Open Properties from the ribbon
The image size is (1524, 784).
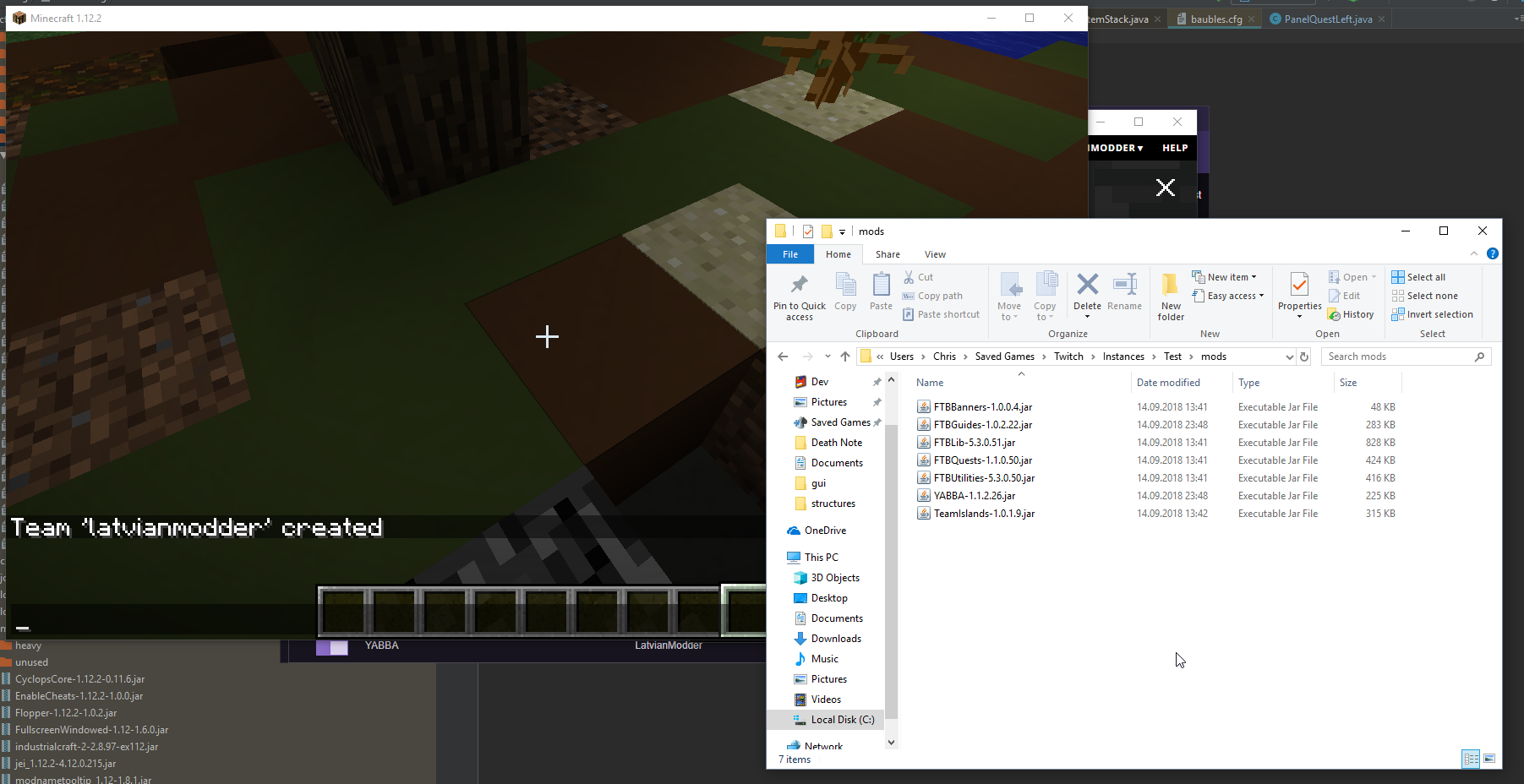coord(1299,287)
